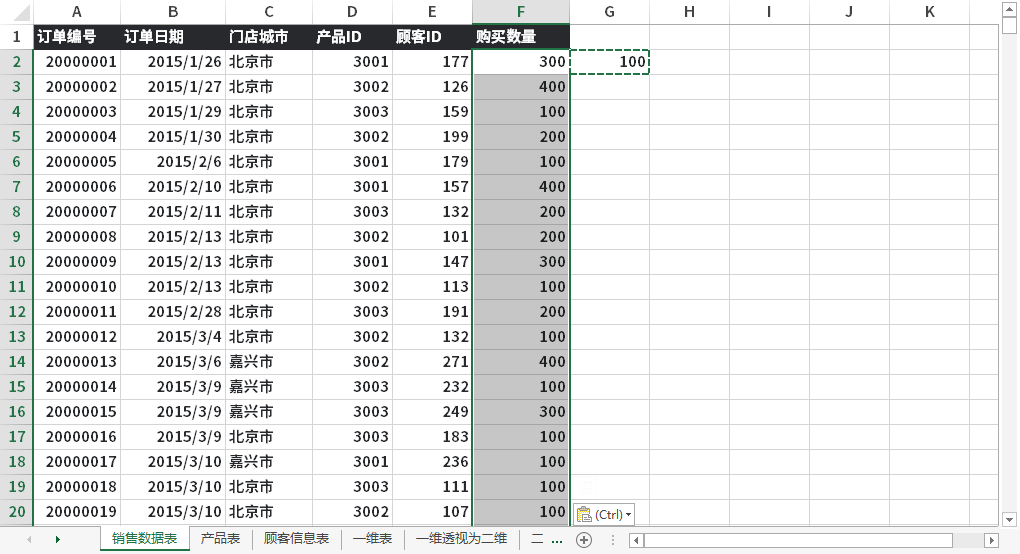This screenshot has width=1020, height=554.
Task: Click 嘉兴市 in row 18
Action: [x=269, y=462]
